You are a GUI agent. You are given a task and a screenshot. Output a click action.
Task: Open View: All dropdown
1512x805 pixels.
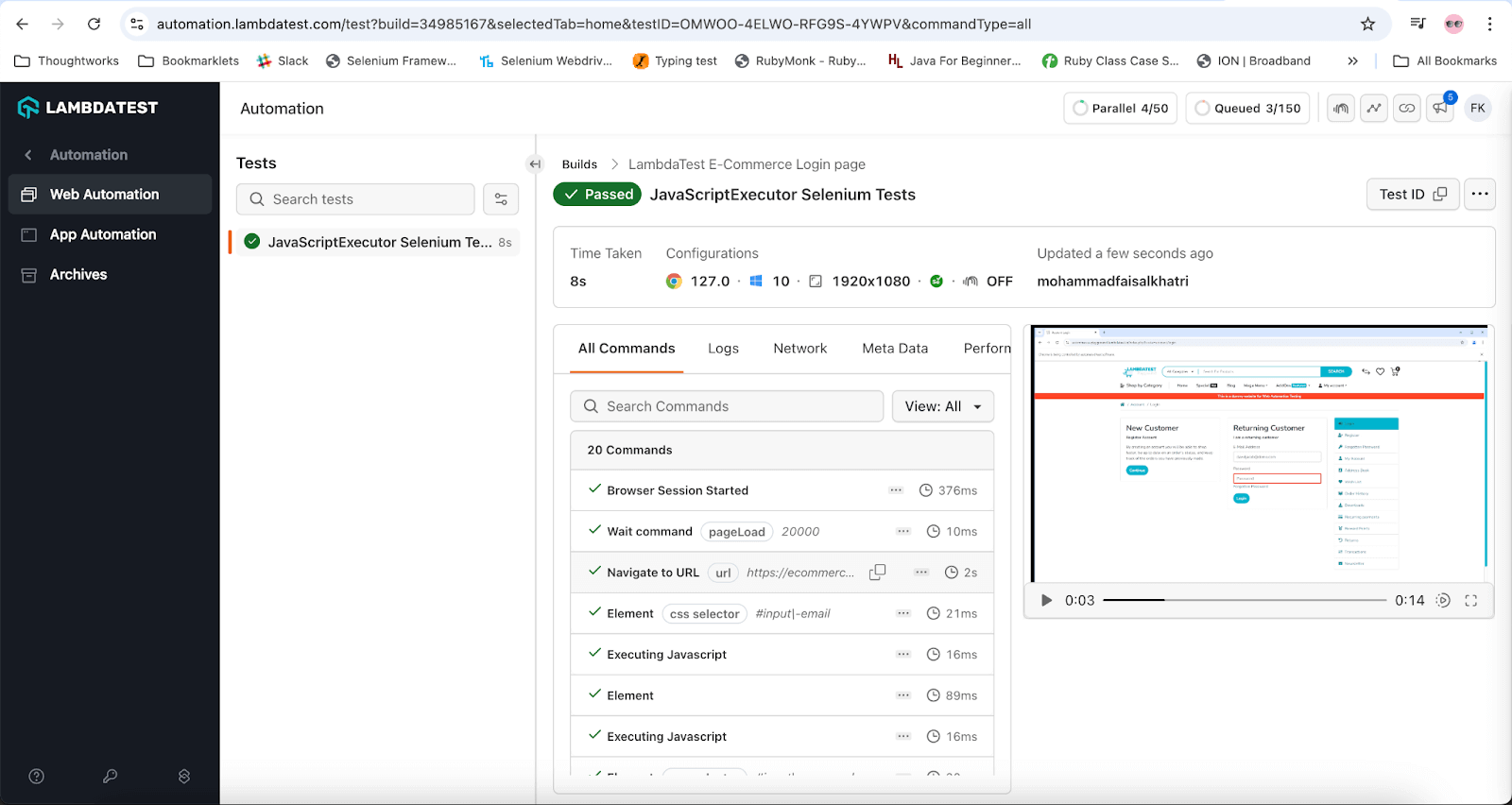(x=943, y=406)
